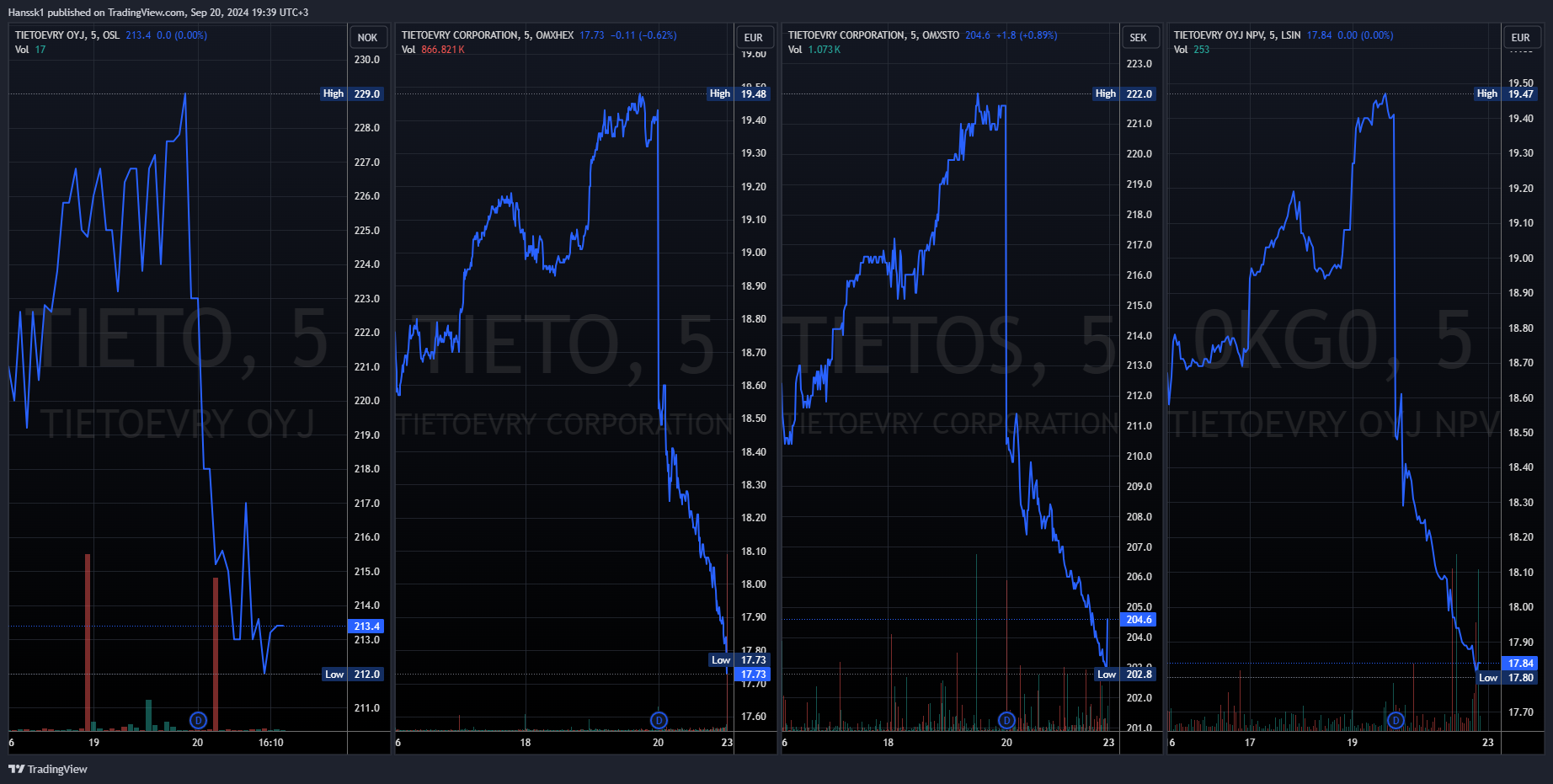Click the Low 17.80 price label

click(x=1508, y=678)
